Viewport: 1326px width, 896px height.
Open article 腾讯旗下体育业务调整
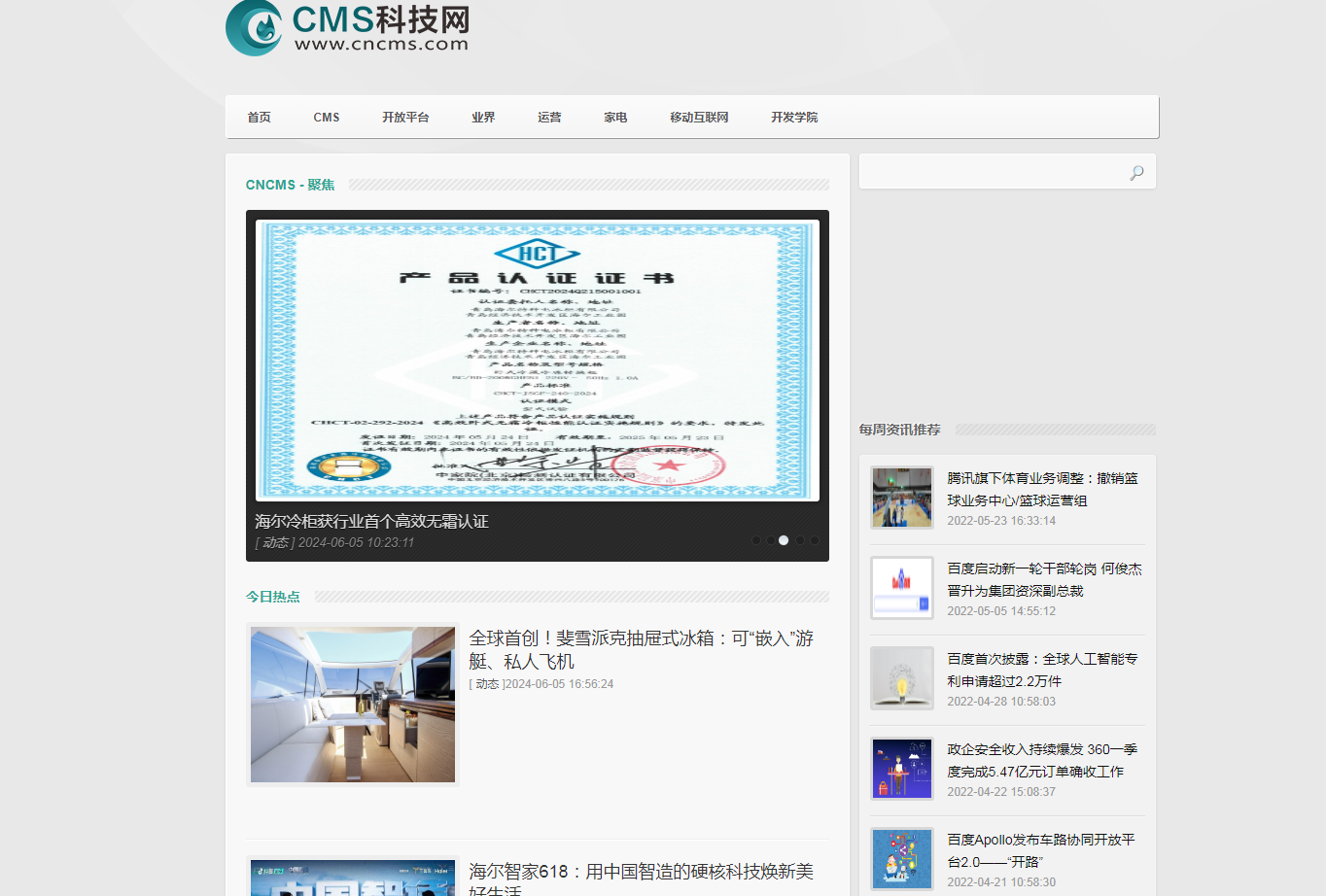tap(1043, 489)
